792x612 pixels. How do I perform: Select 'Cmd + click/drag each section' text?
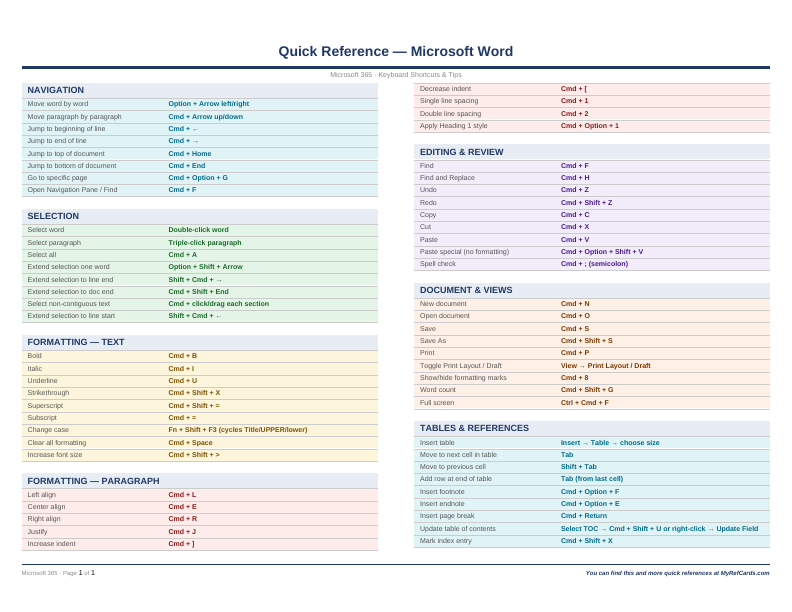(x=219, y=303)
